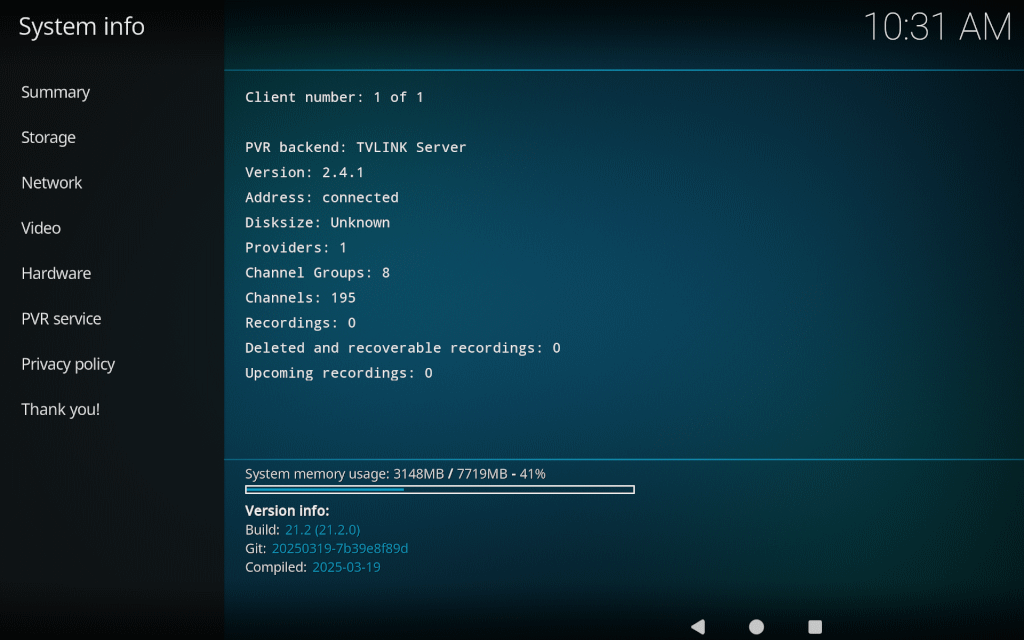Tap the Android back triangle icon
The height and width of the screenshot is (640, 1024).
click(697, 626)
